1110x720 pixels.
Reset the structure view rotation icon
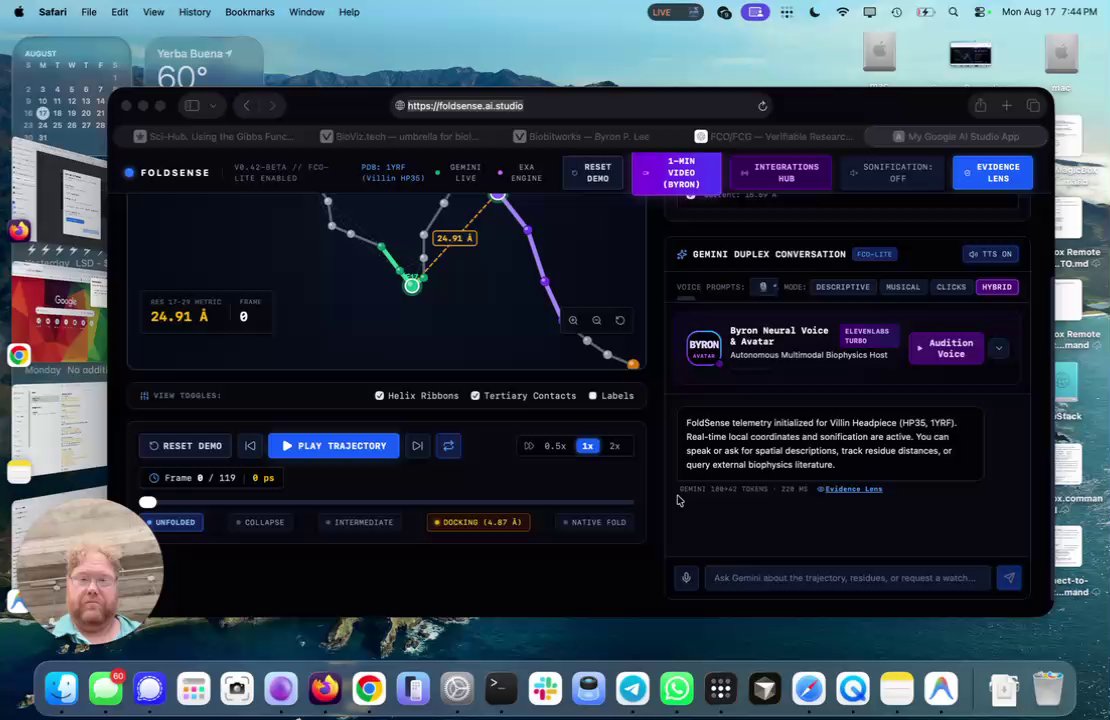click(x=620, y=320)
